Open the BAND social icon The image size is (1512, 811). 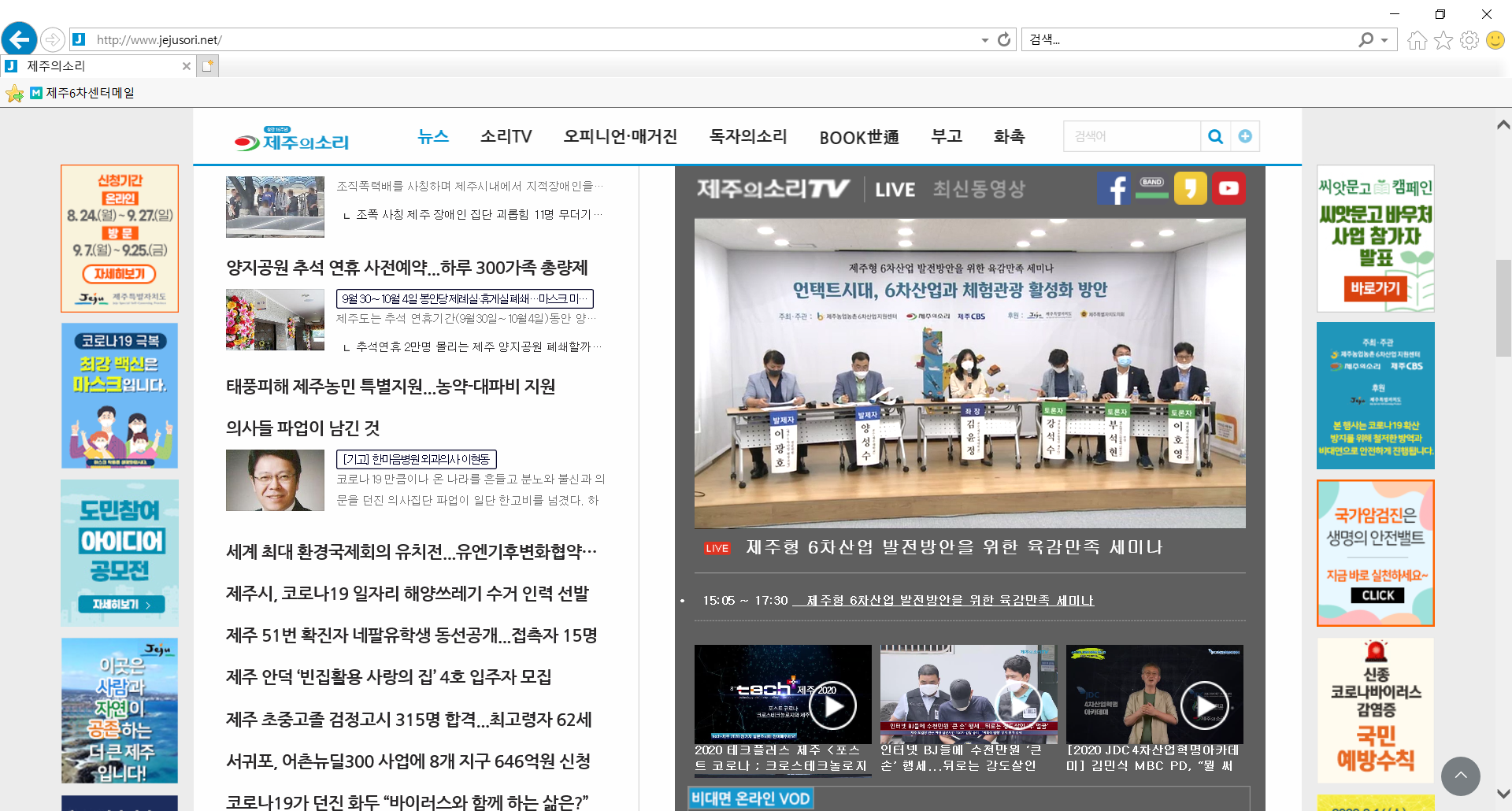[x=1151, y=188]
